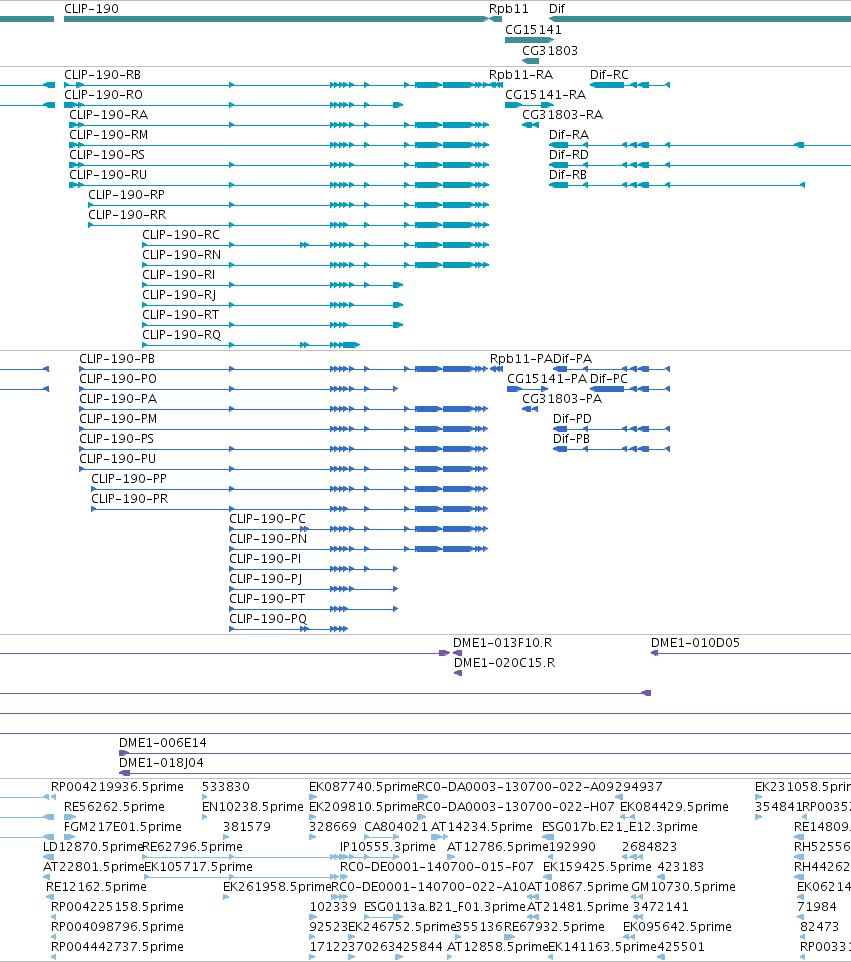Select the Dif gene label

[x=556, y=9]
